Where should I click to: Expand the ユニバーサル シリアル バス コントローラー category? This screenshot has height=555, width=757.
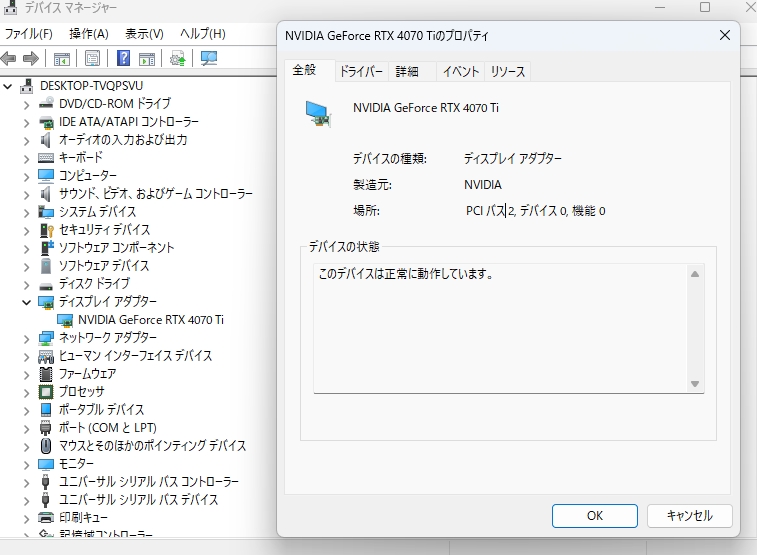coord(27,482)
